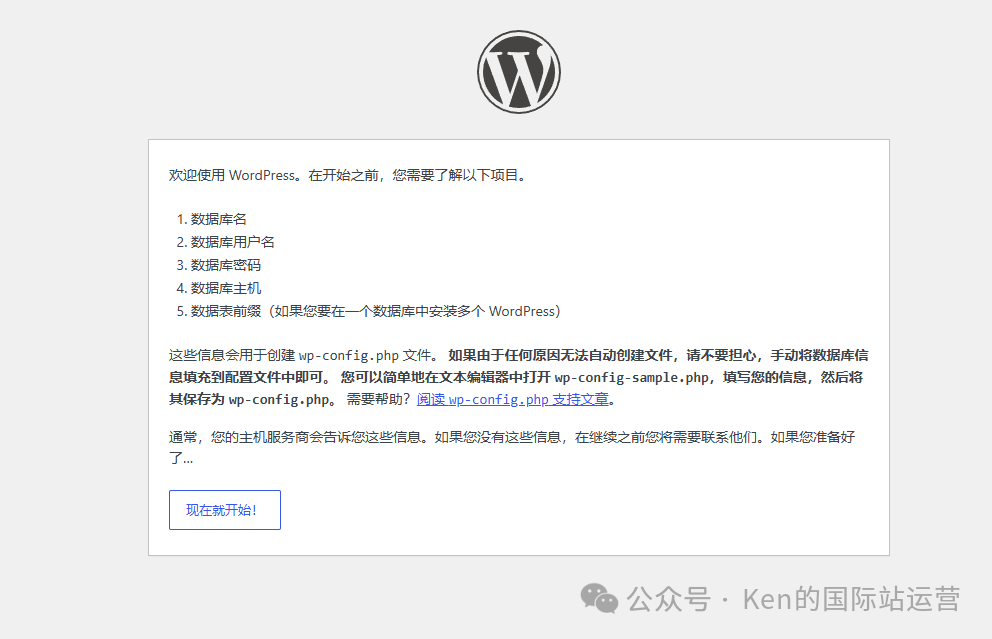Select the list item 数据库主机
The image size is (992, 639).
[225, 288]
